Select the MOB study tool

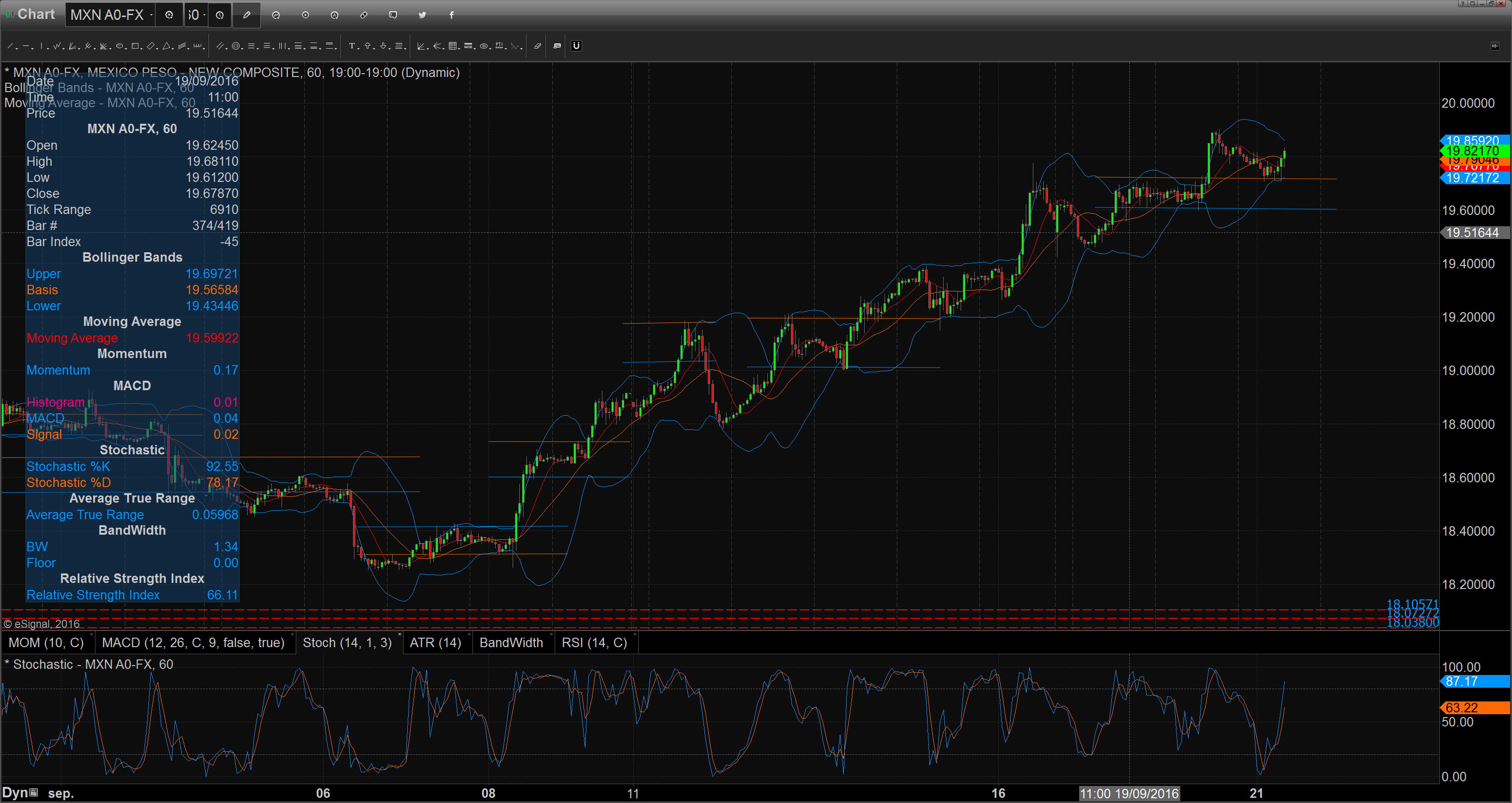click(468, 46)
